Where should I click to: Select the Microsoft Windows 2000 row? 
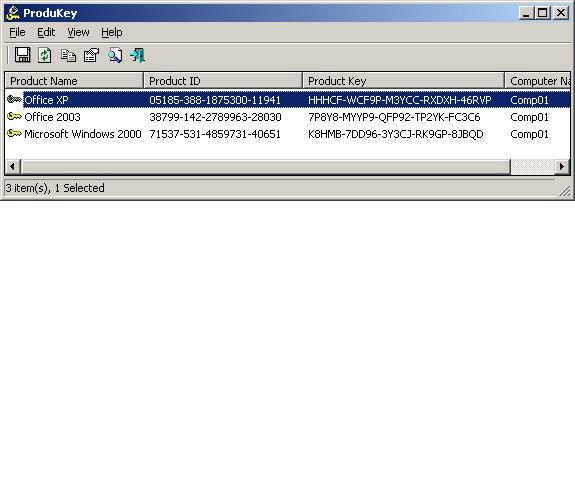(x=288, y=134)
